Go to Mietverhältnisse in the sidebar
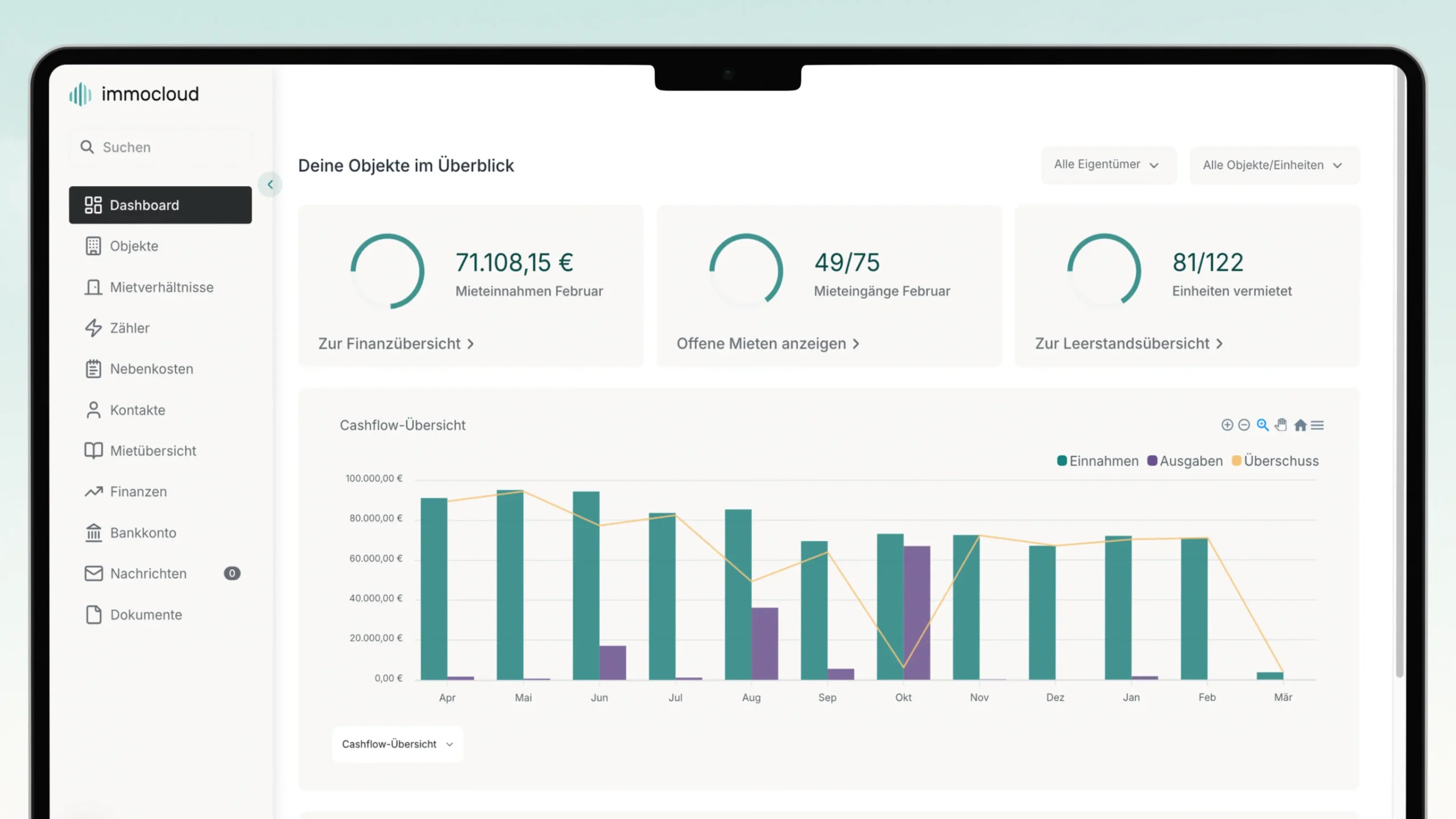Viewport: 1456px width, 819px height. pyautogui.click(x=162, y=287)
